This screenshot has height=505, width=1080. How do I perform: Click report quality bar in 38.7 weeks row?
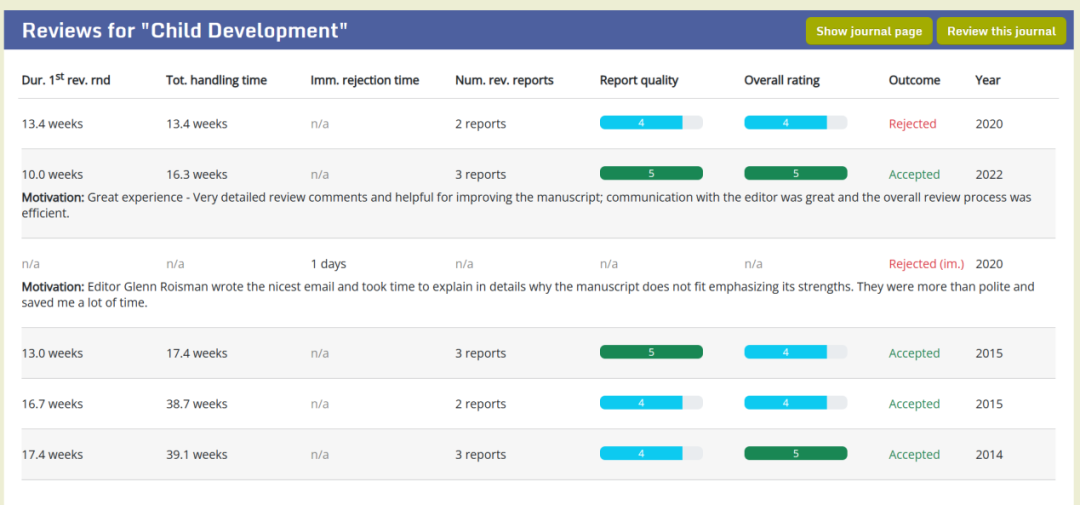coord(651,403)
